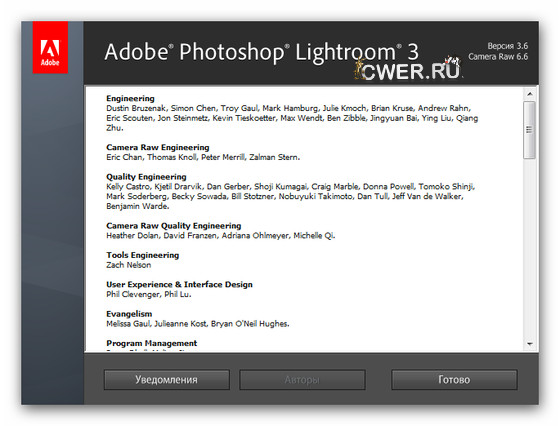560x426 pixels.
Task: Click the Версия 3.6 version text
Action: pos(508,46)
